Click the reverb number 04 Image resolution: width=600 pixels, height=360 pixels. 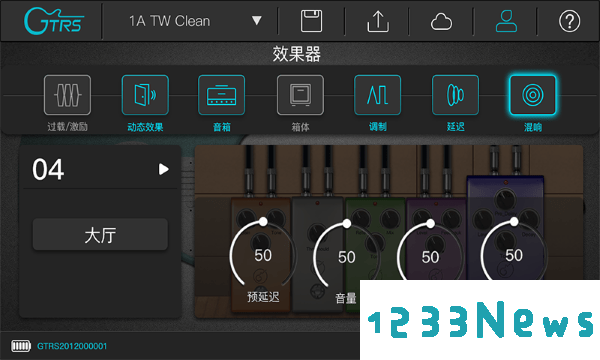(48, 169)
